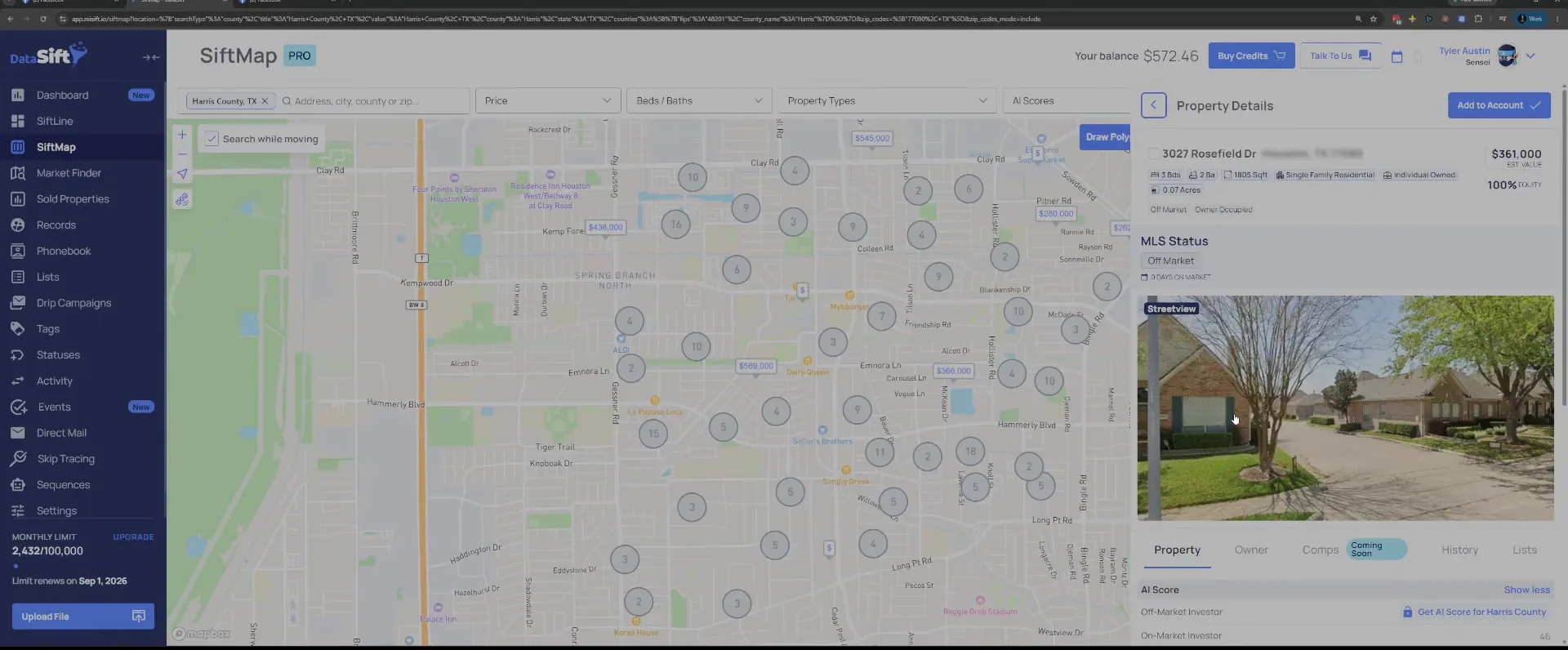Open the Beds / Baths dropdown
Screen dimensions: 1568x650
click(699, 101)
